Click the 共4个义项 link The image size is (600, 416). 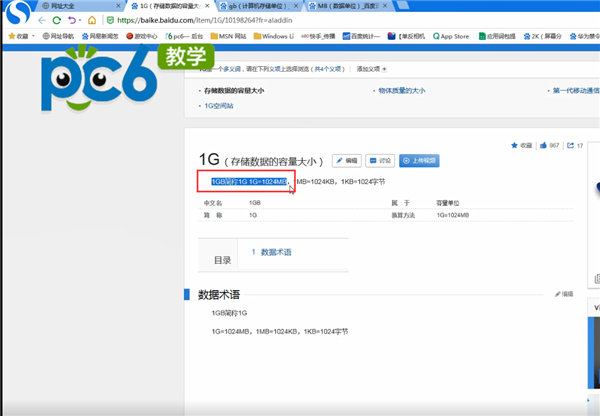coord(328,69)
